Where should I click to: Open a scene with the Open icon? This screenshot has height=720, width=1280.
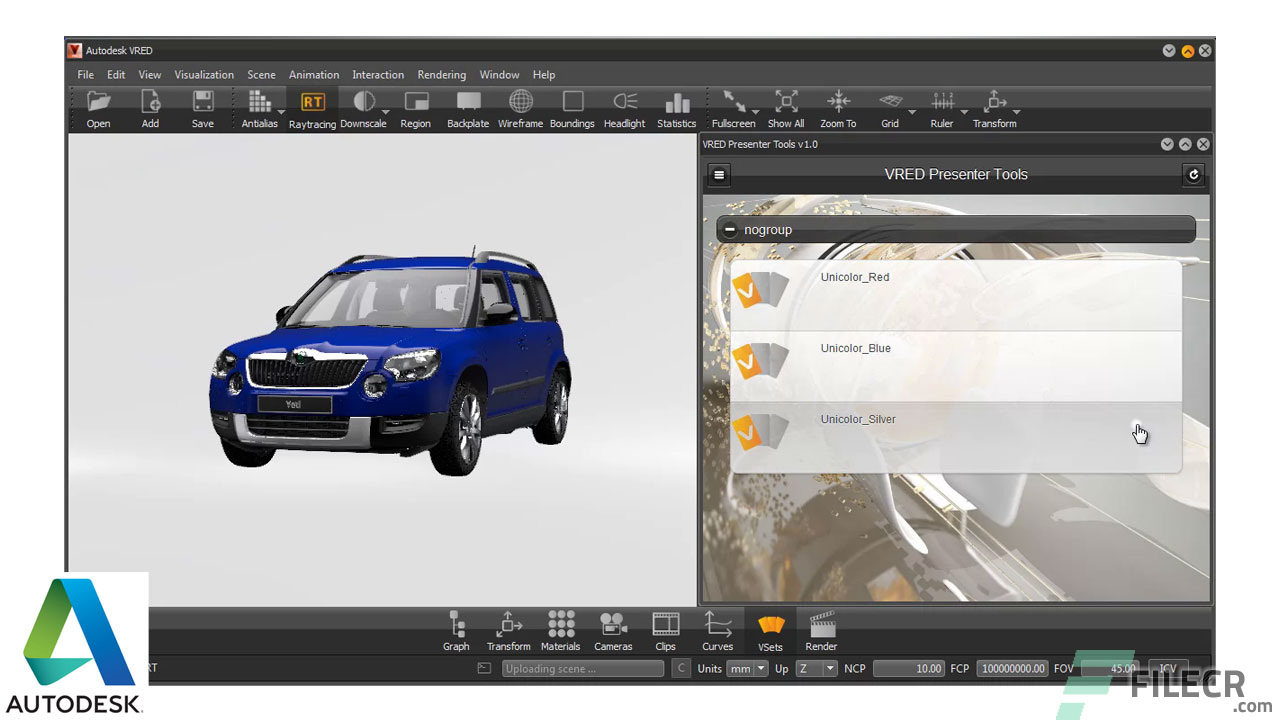[98, 101]
